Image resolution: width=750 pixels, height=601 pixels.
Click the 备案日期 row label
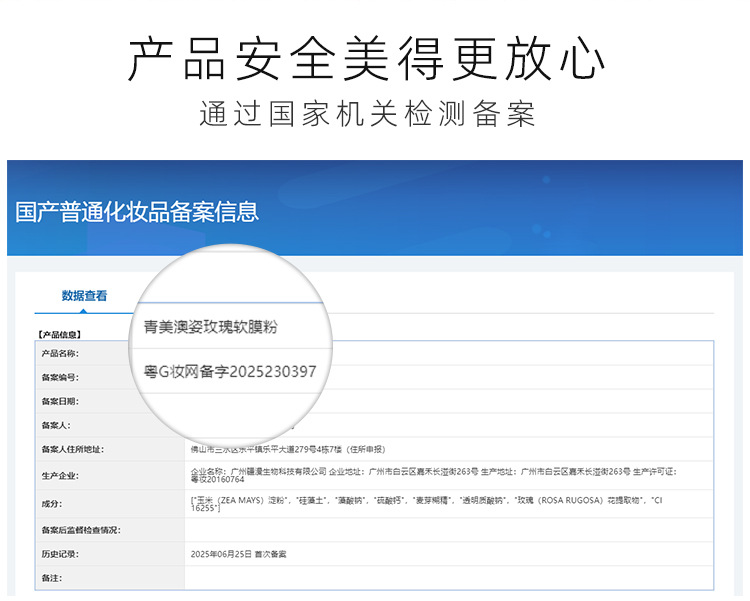[x=60, y=401]
